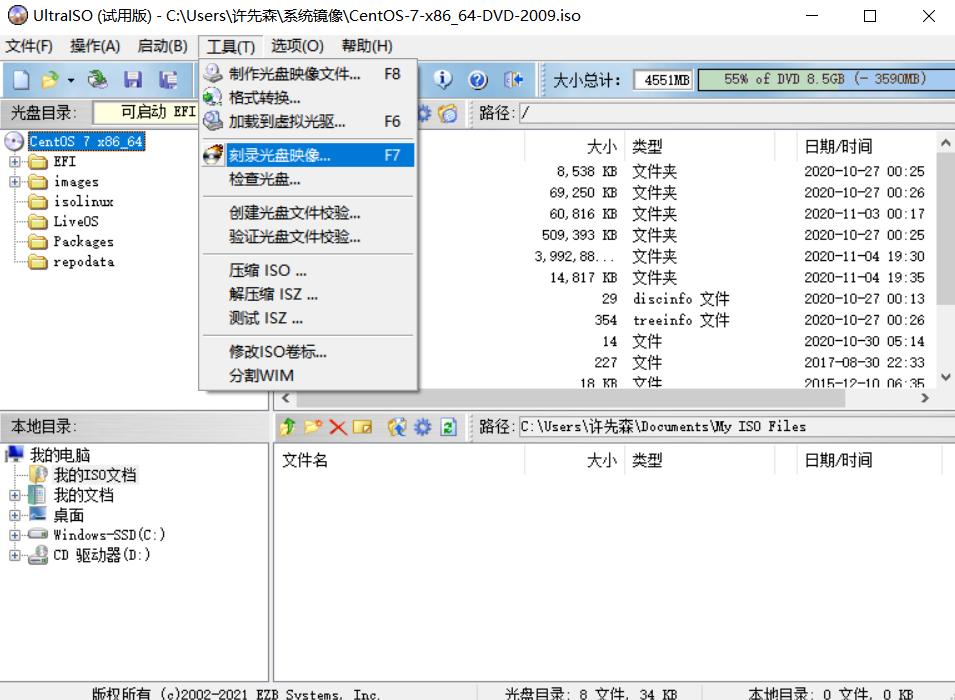Sort image list by 大小 column

pyautogui.click(x=574, y=147)
